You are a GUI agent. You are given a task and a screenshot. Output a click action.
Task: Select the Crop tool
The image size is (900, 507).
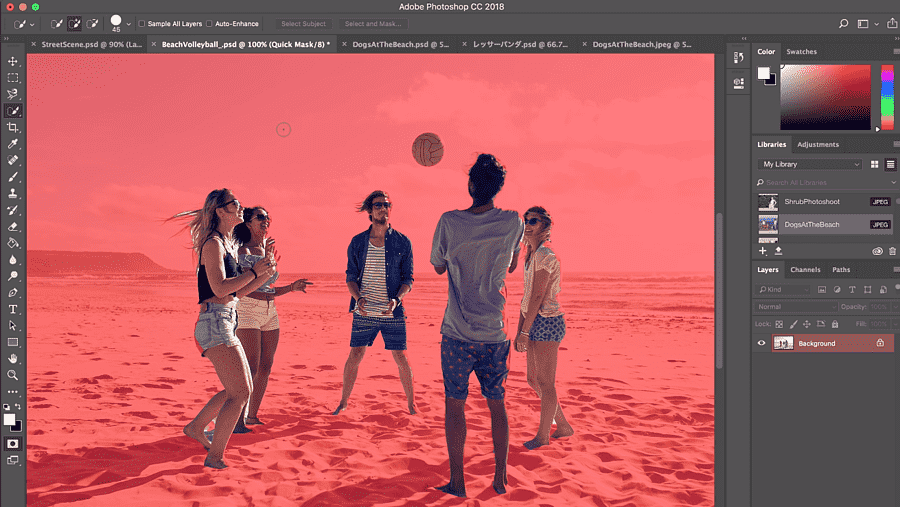(13, 128)
